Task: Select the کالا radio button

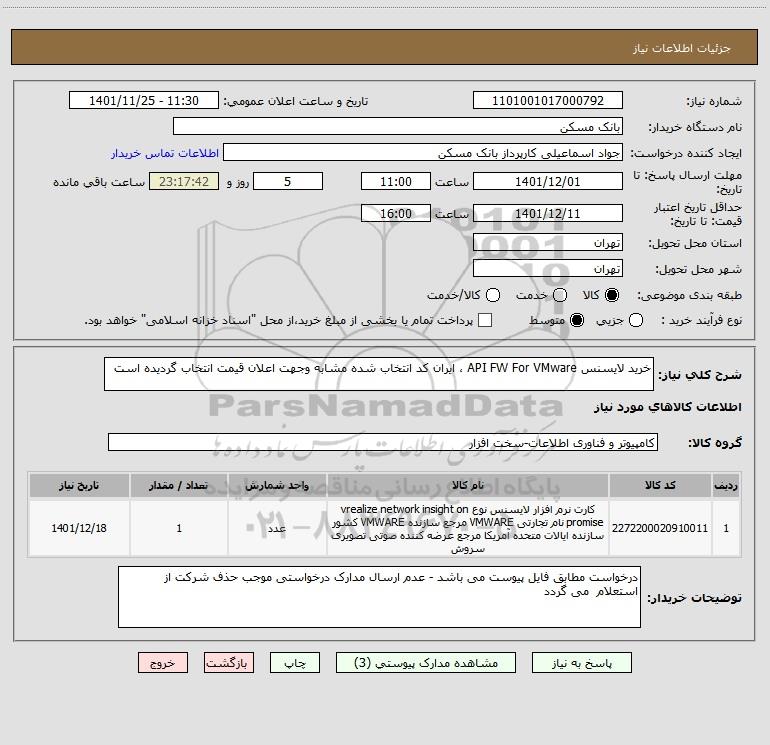Action: click(x=611, y=295)
